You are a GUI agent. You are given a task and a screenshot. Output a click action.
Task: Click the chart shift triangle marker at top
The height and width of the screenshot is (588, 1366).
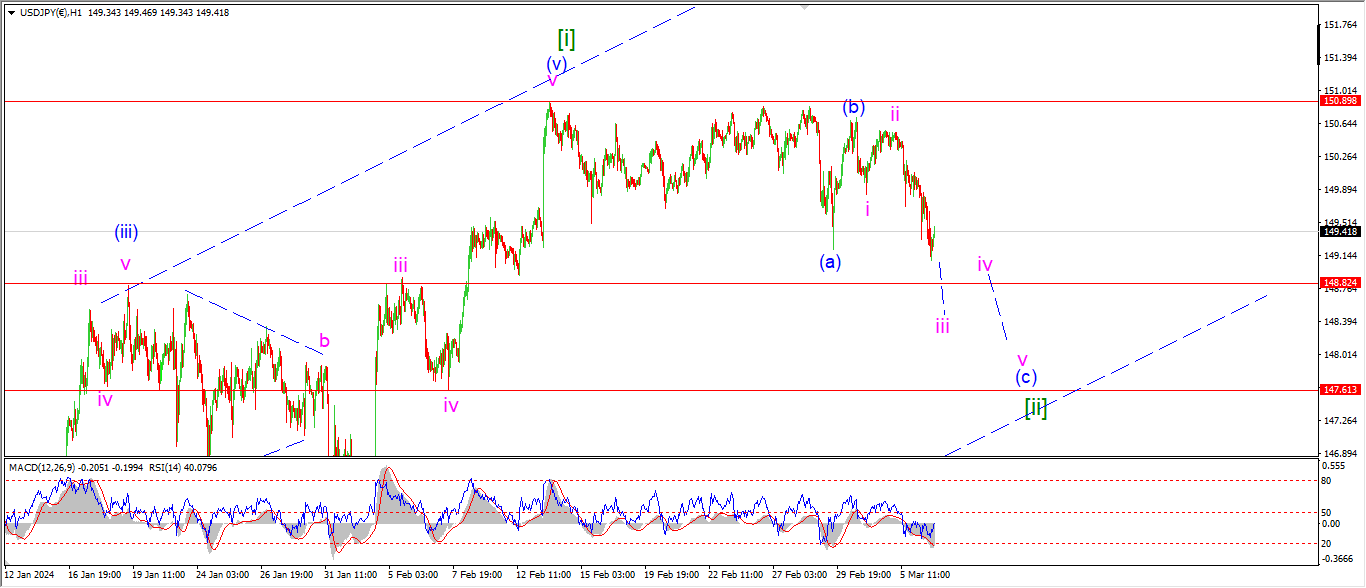804,5
